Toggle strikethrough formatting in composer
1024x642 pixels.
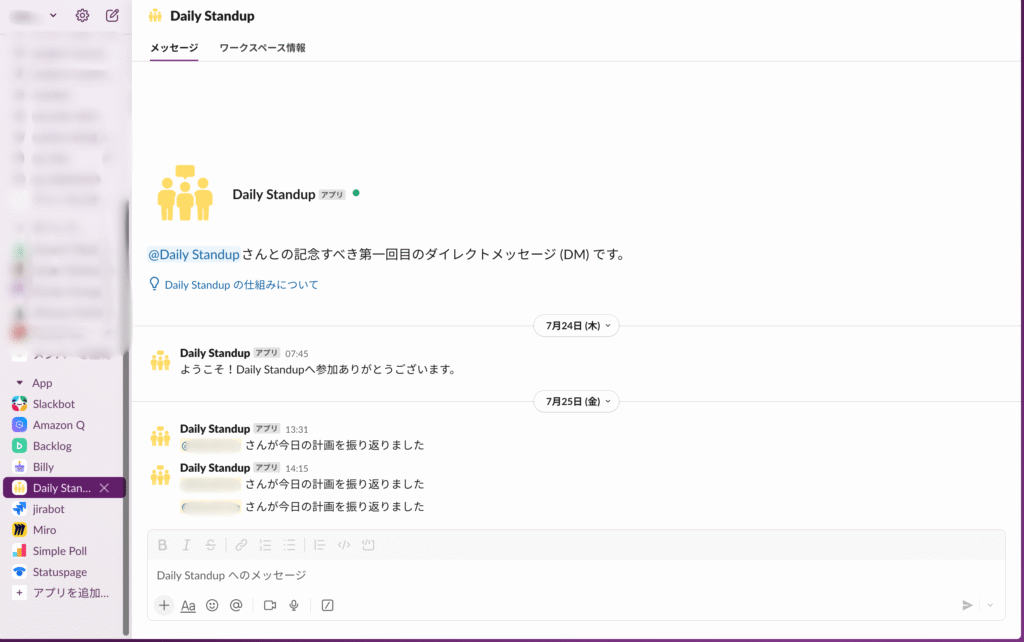[x=210, y=545]
